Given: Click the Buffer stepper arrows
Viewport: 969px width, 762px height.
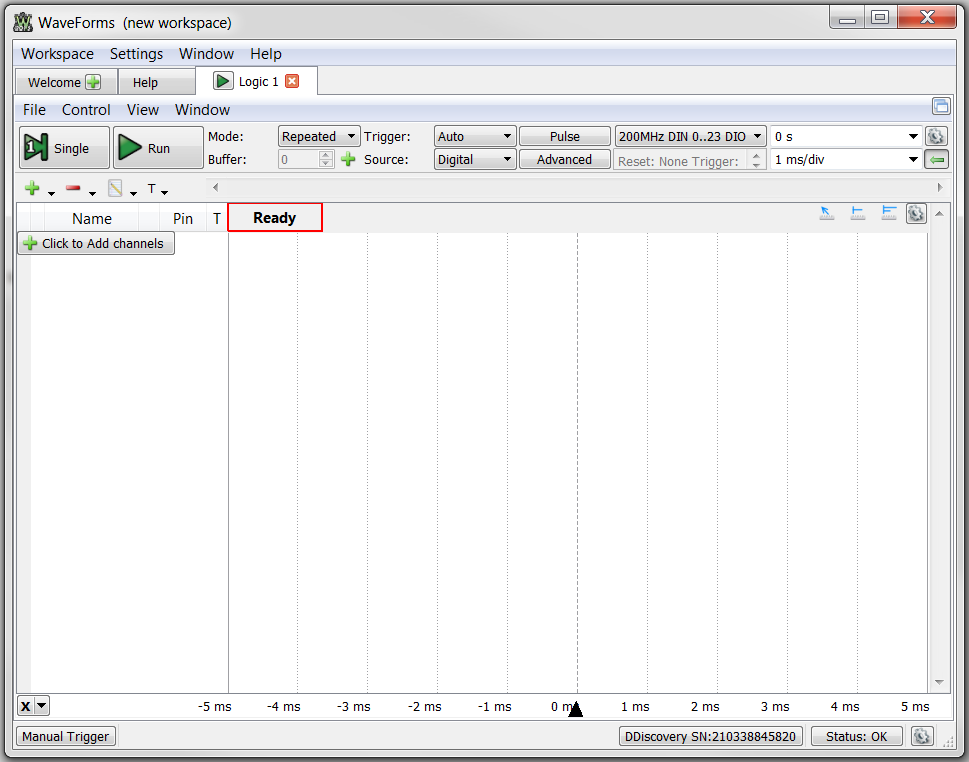Looking at the screenshot, I should (x=326, y=159).
